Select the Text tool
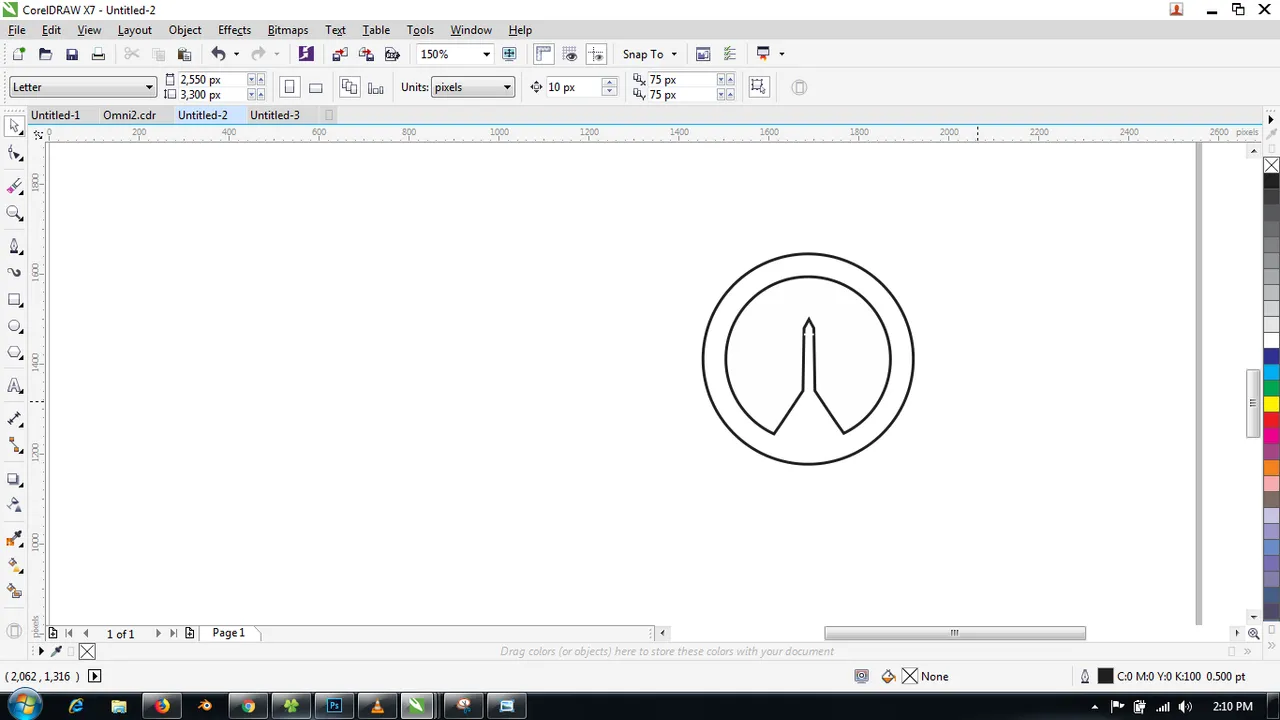Viewport: 1280px width, 720px height. tap(15, 386)
